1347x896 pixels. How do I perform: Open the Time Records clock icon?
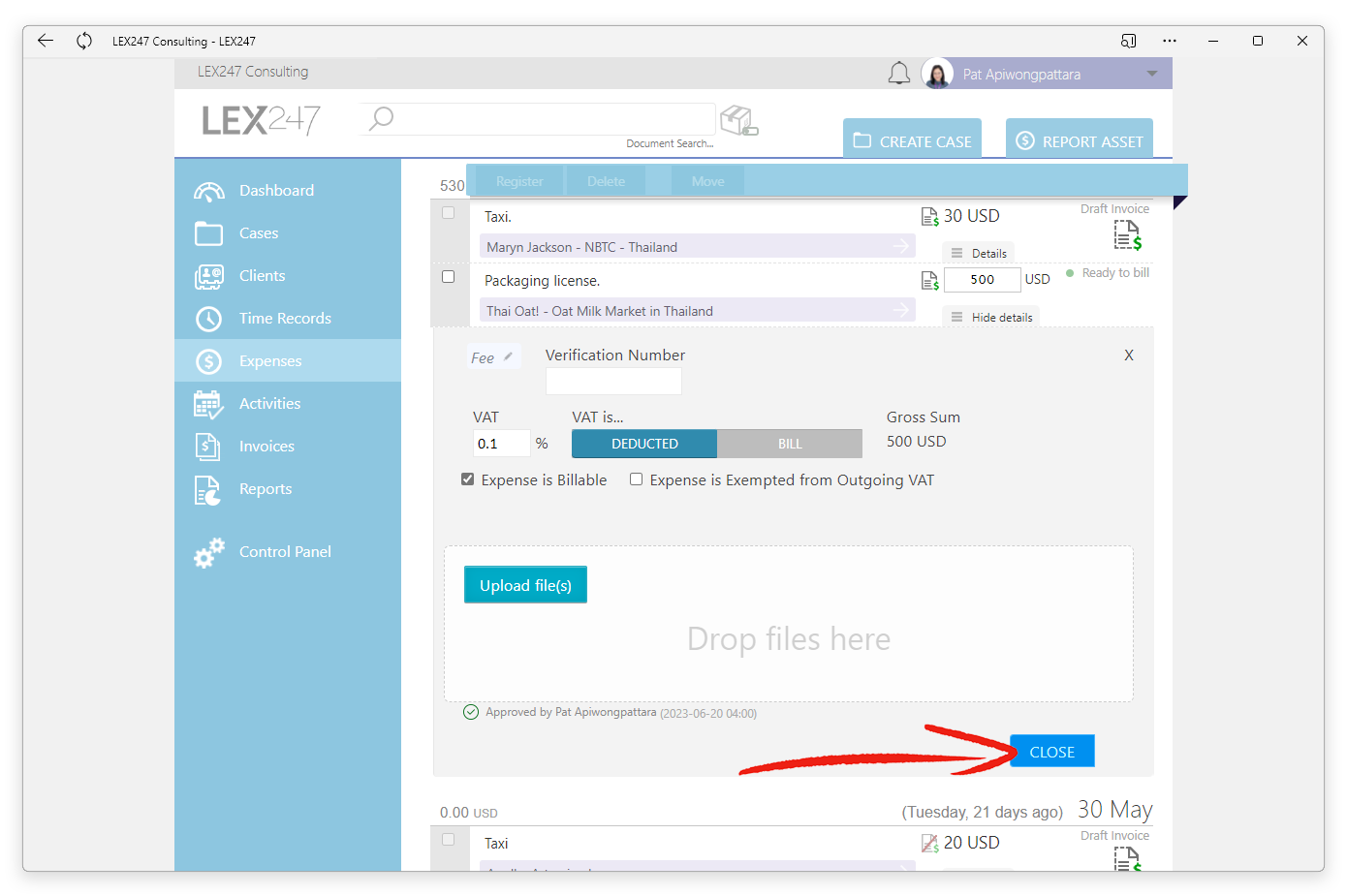[208, 319]
